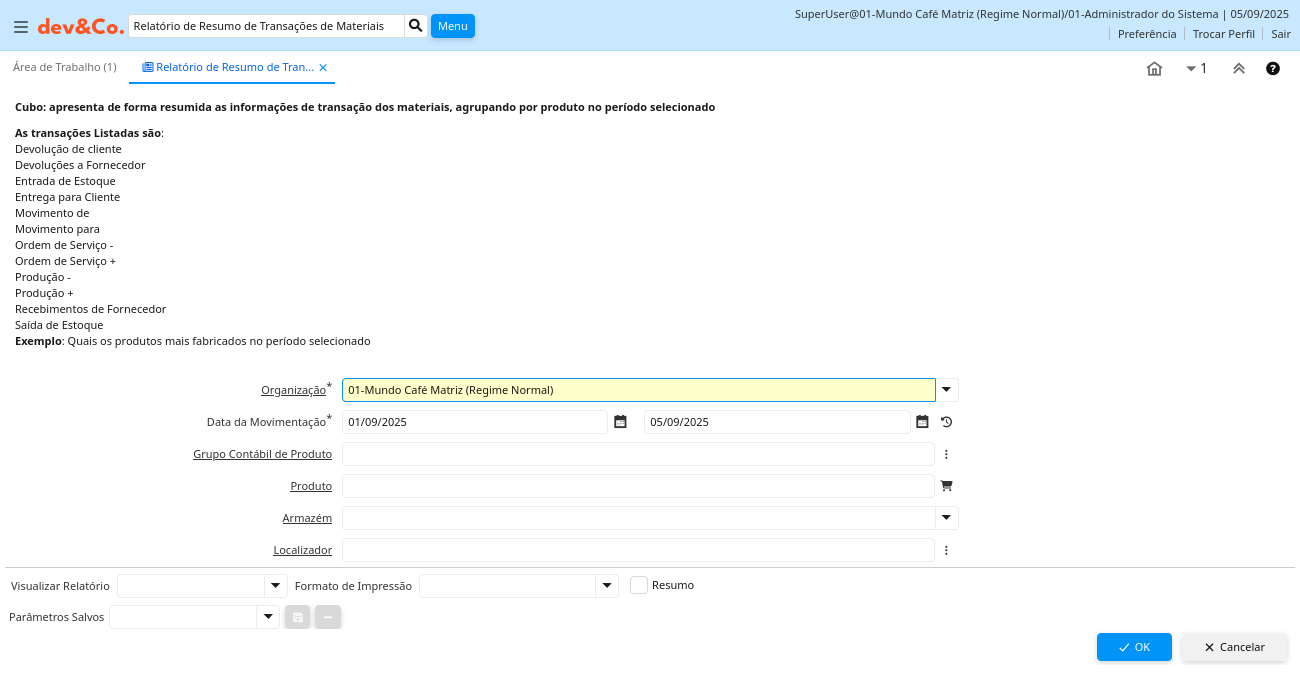Click the date history clock icon
This screenshot has height=674, width=1300.
[946, 422]
